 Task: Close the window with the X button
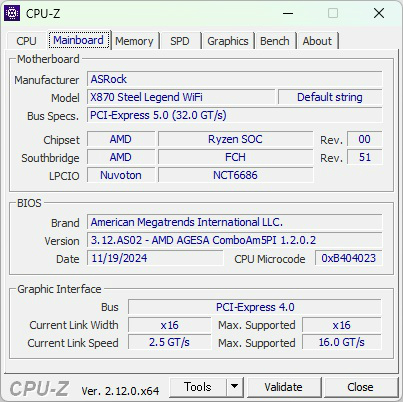click(x=379, y=13)
